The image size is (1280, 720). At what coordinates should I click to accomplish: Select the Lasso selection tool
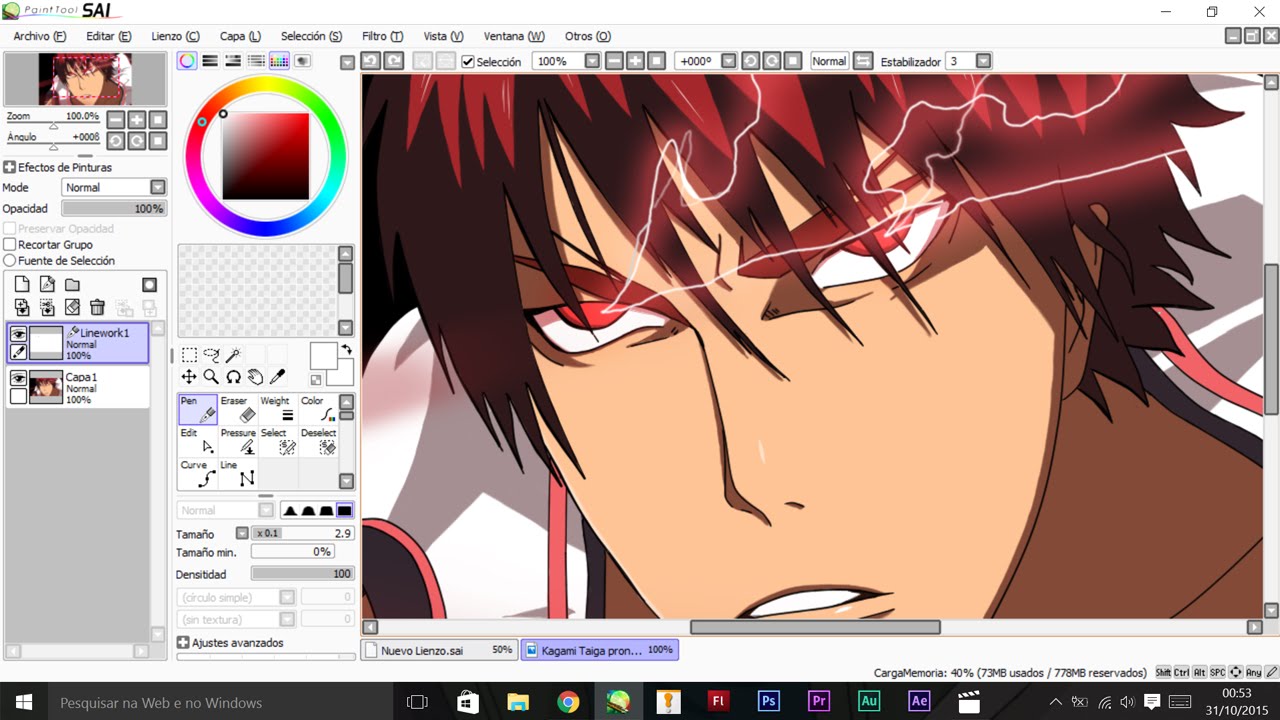(x=211, y=355)
